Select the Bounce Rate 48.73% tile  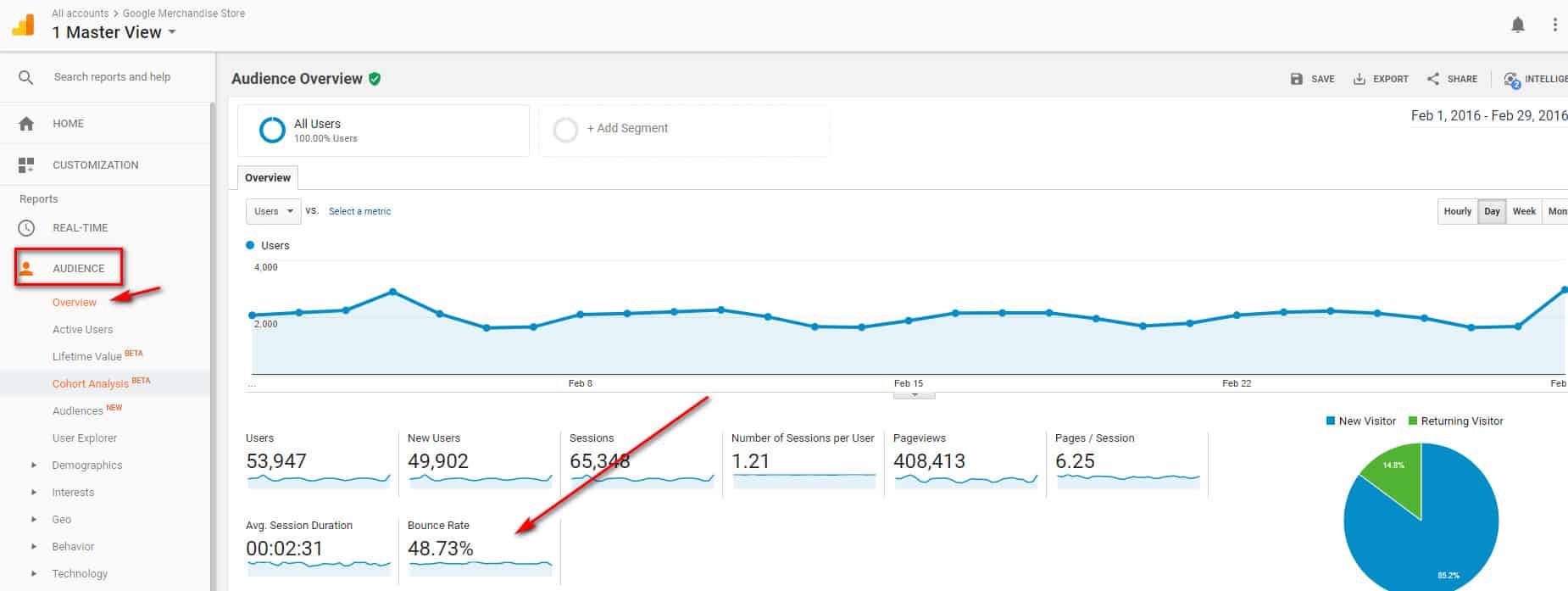[x=480, y=550]
